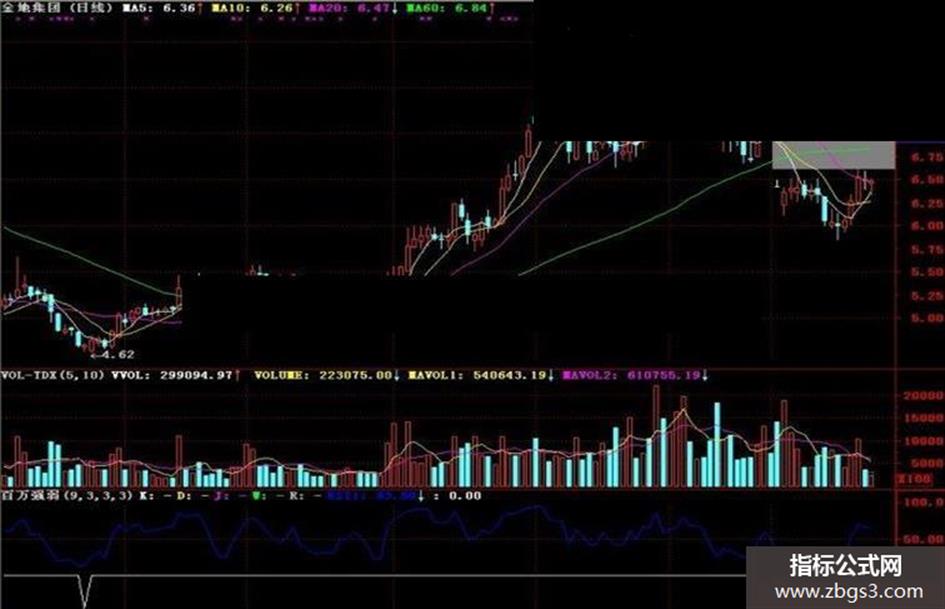Click the X100 volume unit label
This screenshot has height=609, width=945.
pos(915,479)
